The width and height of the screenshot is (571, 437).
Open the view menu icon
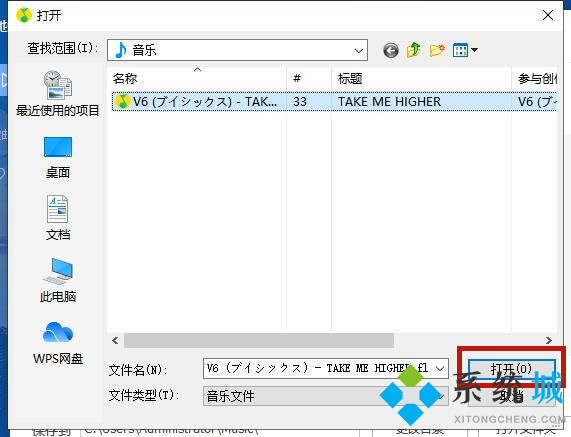coord(465,50)
